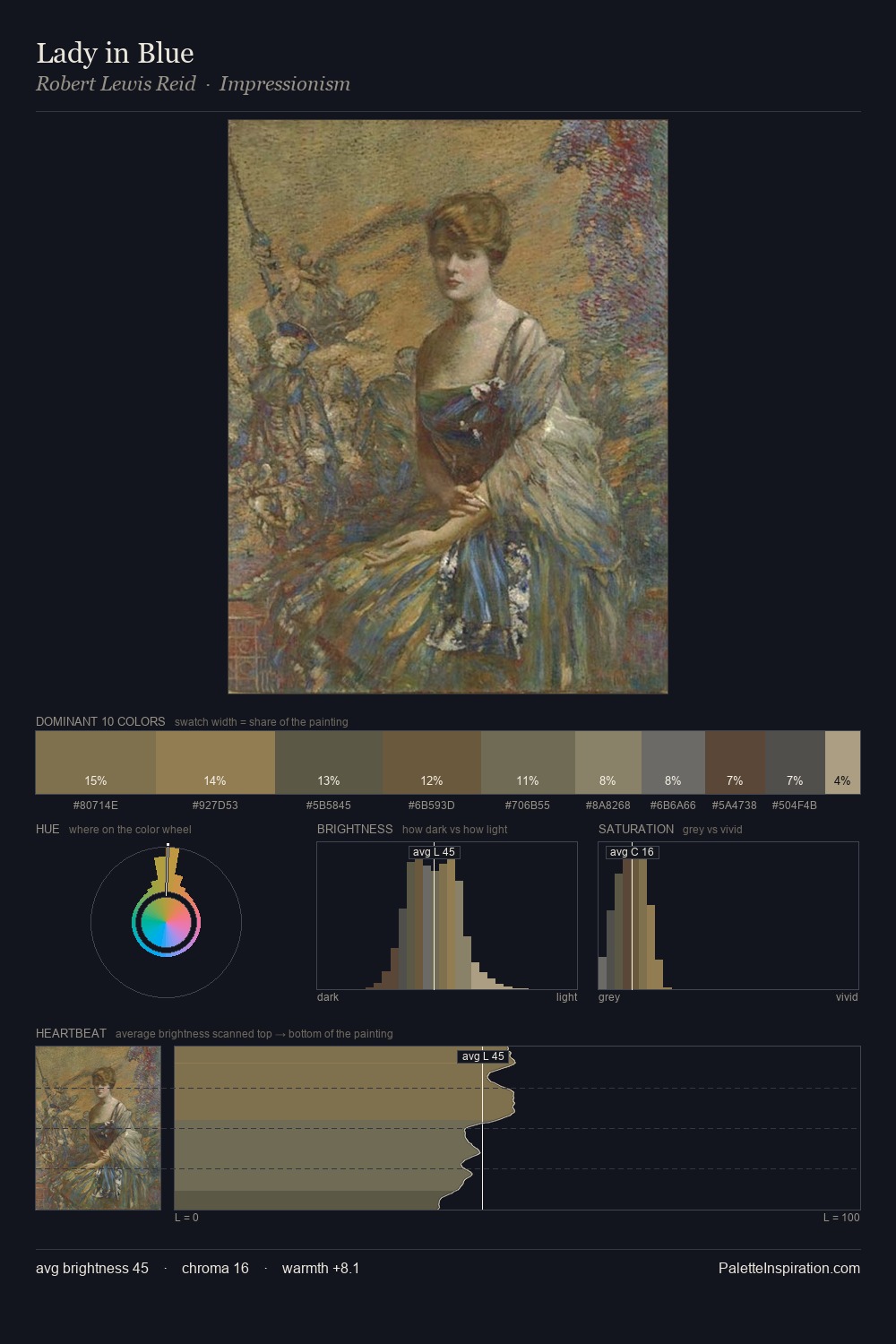
Task: Click the 'warmth +8.1' footer stat
Action: pyautogui.click(x=321, y=1268)
